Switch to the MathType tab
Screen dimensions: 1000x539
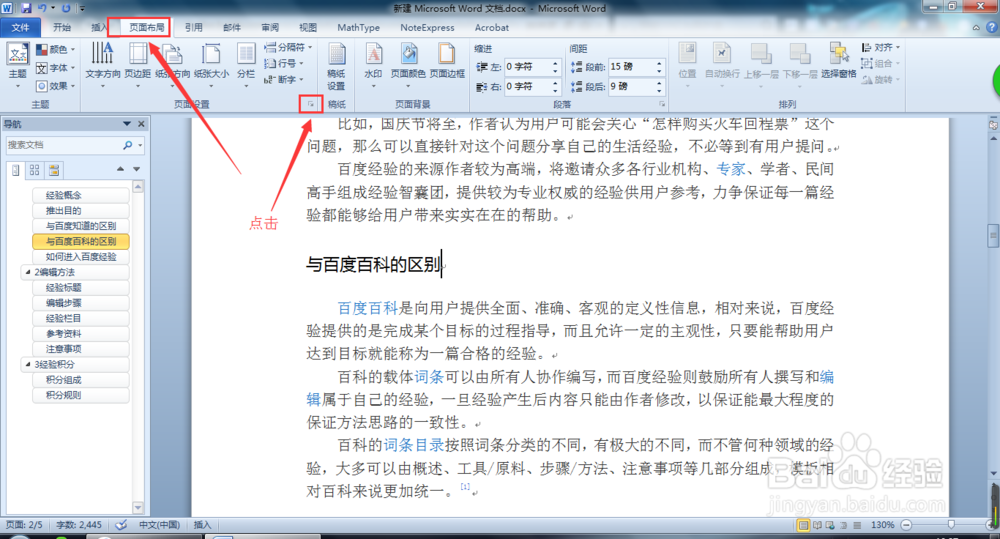click(x=358, y=27)
